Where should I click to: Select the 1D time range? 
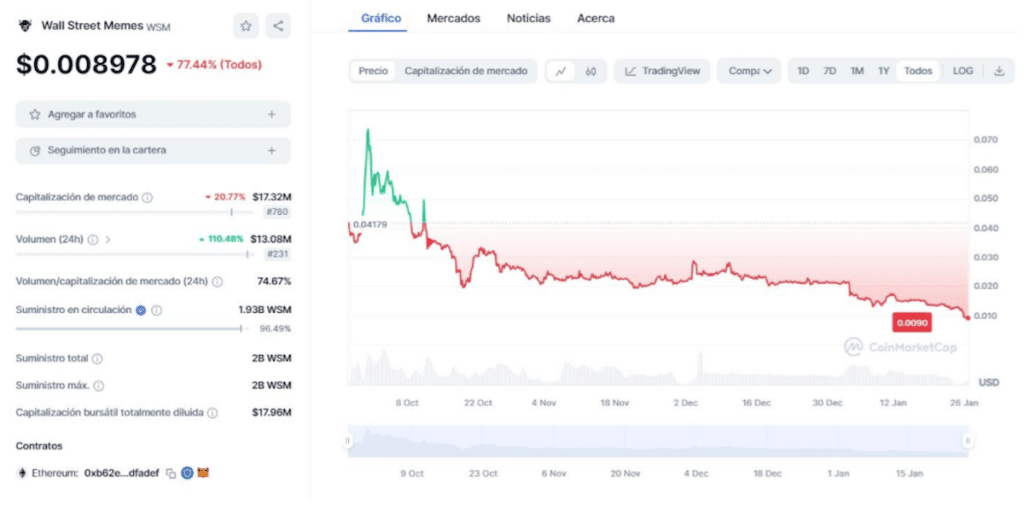click(803, 71)
